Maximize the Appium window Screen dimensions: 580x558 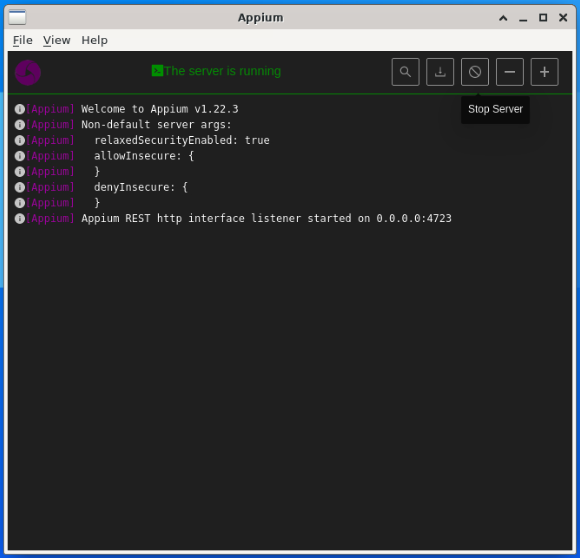[543, 18]
